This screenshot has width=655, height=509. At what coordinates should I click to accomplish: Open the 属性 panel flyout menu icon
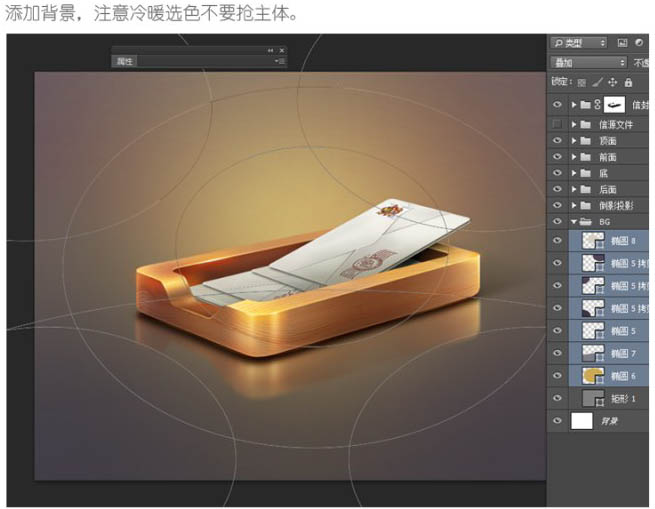[279, 61]
